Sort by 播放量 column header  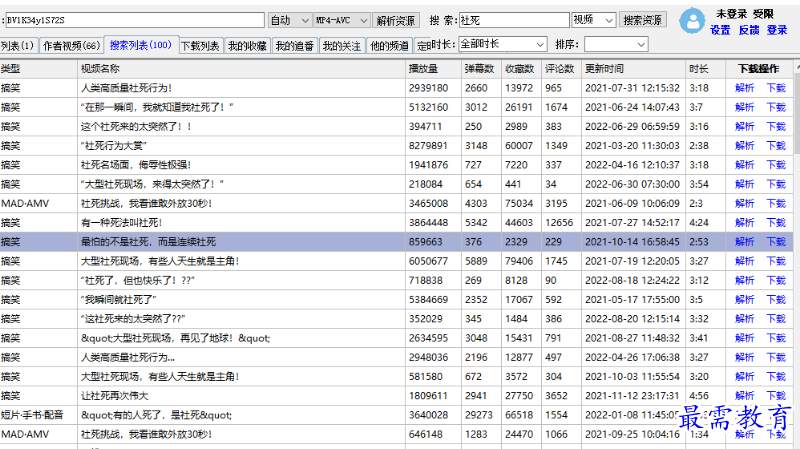point(433,69)
